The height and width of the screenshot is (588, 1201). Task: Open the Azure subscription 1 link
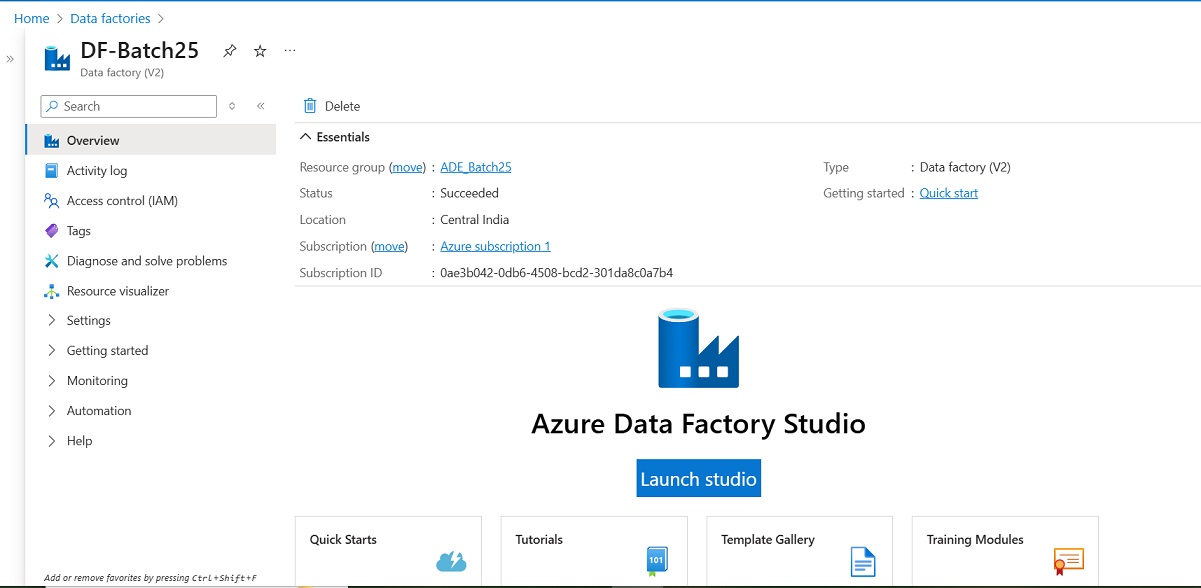[495, 245]
